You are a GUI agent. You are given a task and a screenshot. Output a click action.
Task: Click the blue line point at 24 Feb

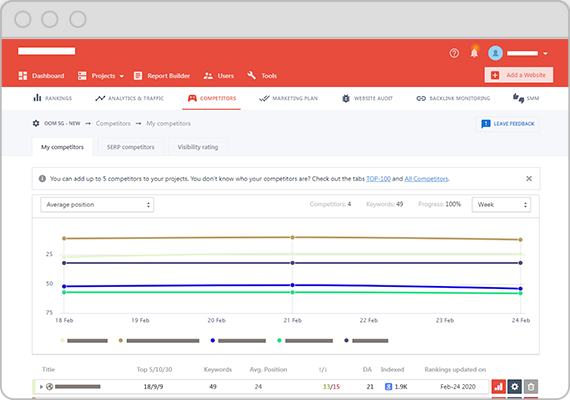point(521,289)
